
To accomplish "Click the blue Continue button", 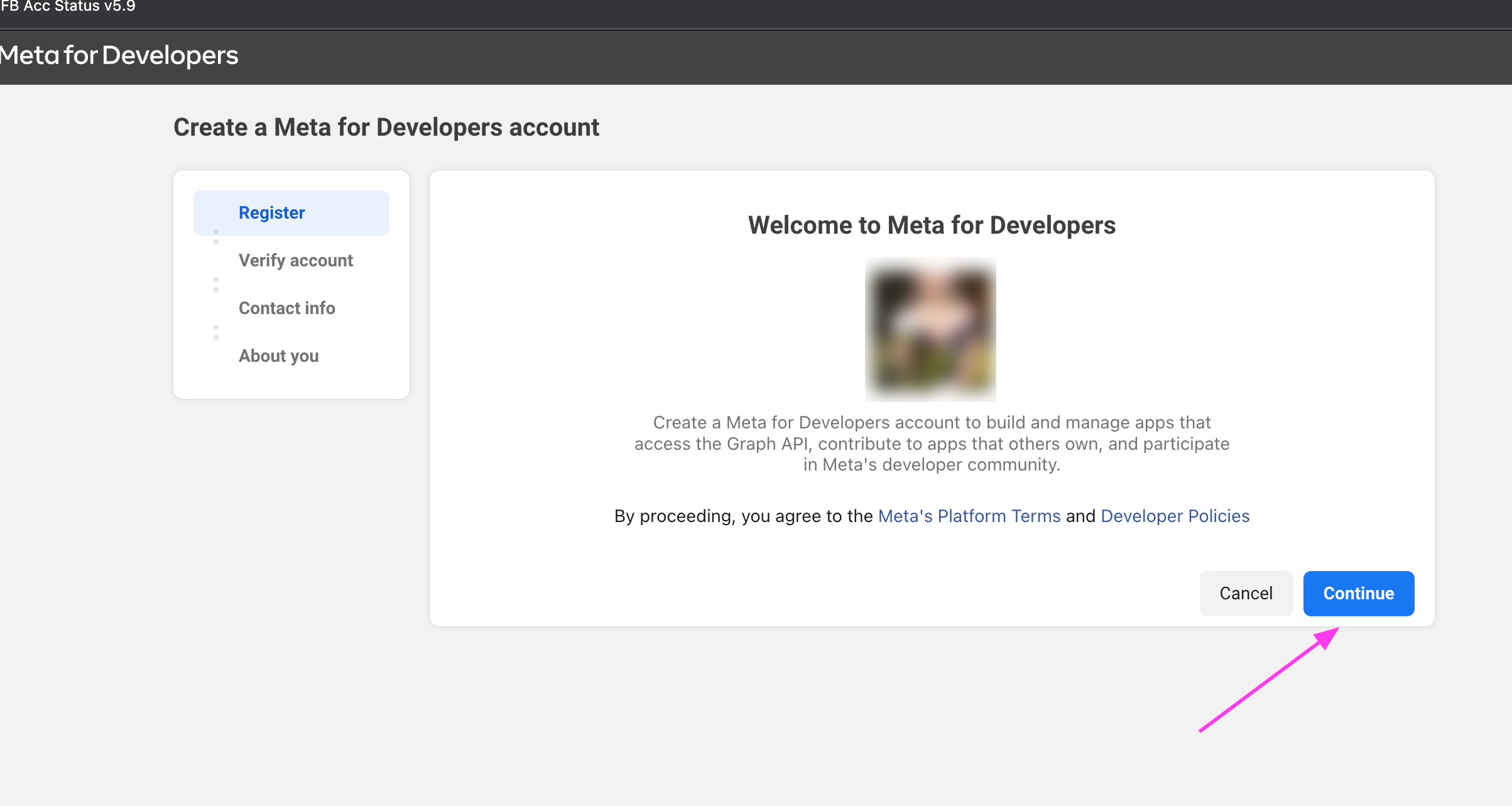I will click(1358, 593).
